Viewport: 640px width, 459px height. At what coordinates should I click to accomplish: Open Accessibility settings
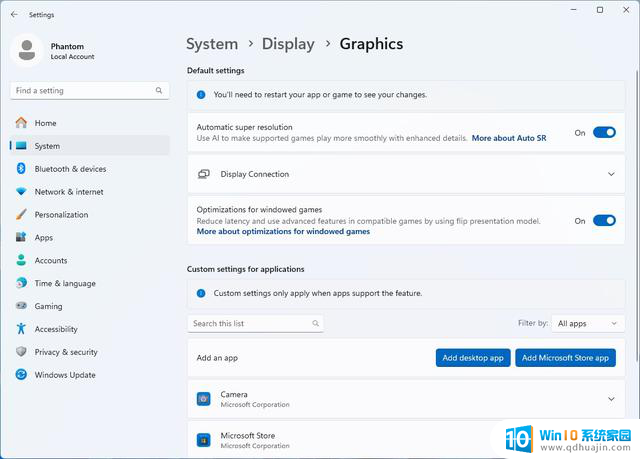tap(90, 328)
